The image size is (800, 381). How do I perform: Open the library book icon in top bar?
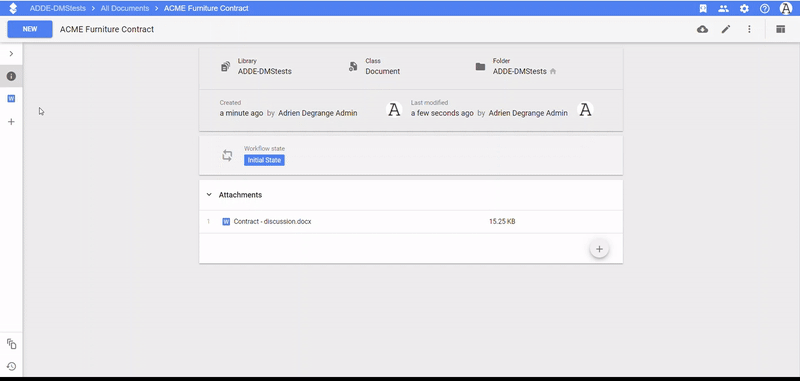[x=703, y=8]
